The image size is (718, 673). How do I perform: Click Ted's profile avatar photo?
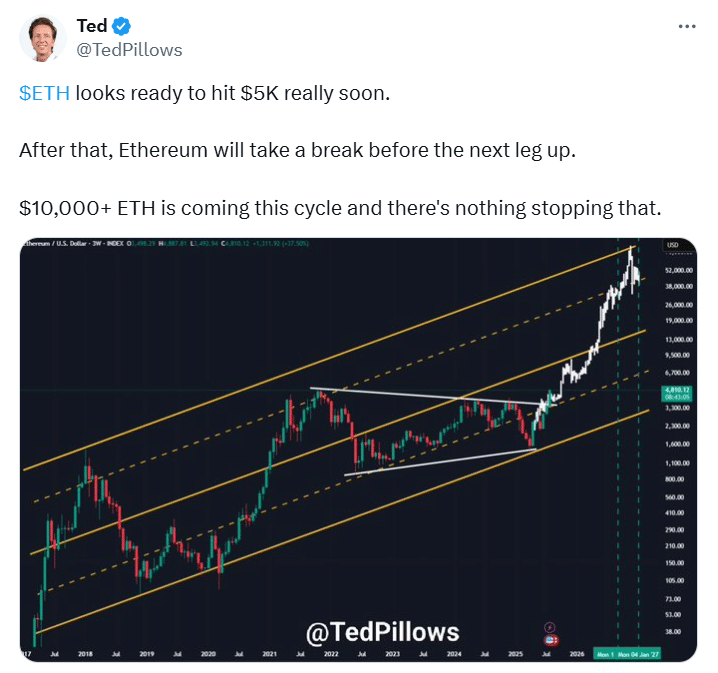[43, 38]
